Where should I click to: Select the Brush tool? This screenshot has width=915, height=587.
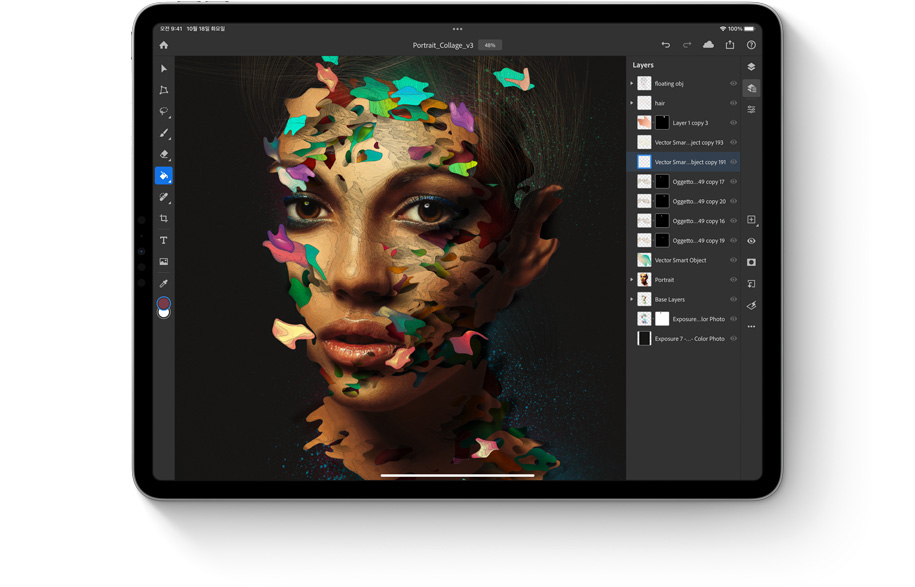(x=164, y=133)
